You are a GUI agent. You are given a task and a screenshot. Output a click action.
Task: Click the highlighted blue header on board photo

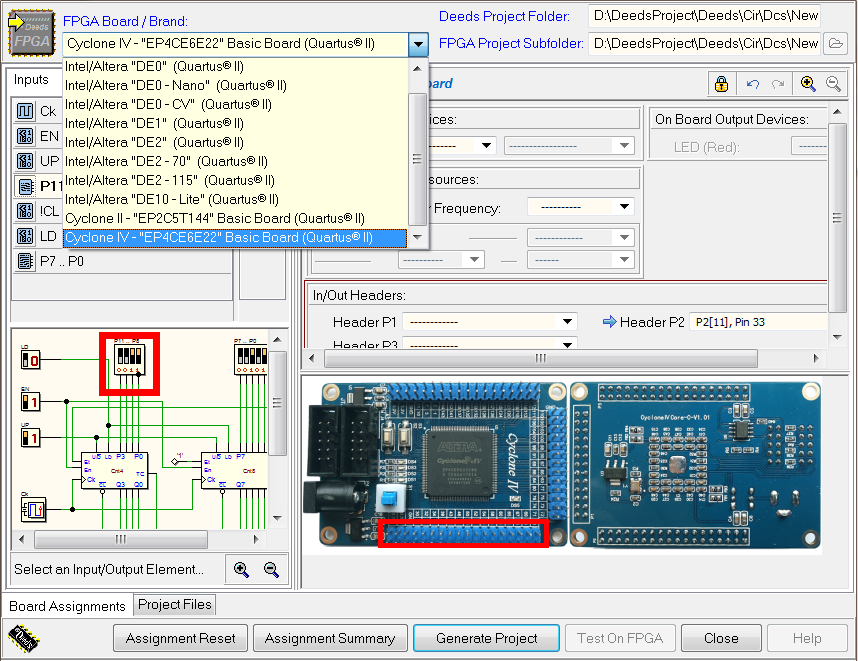463,533
